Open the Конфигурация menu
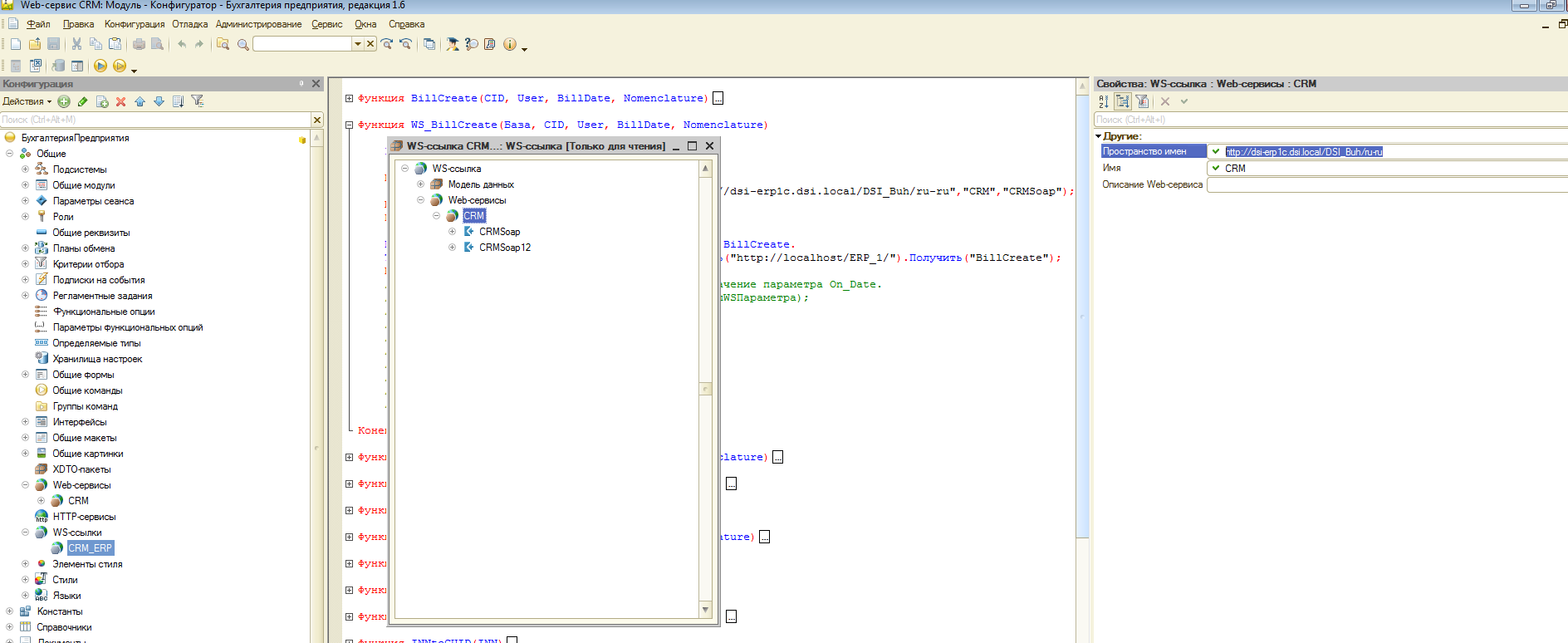Image resolution: width=1568 pixels, height=643 pixels. [135, 24]
